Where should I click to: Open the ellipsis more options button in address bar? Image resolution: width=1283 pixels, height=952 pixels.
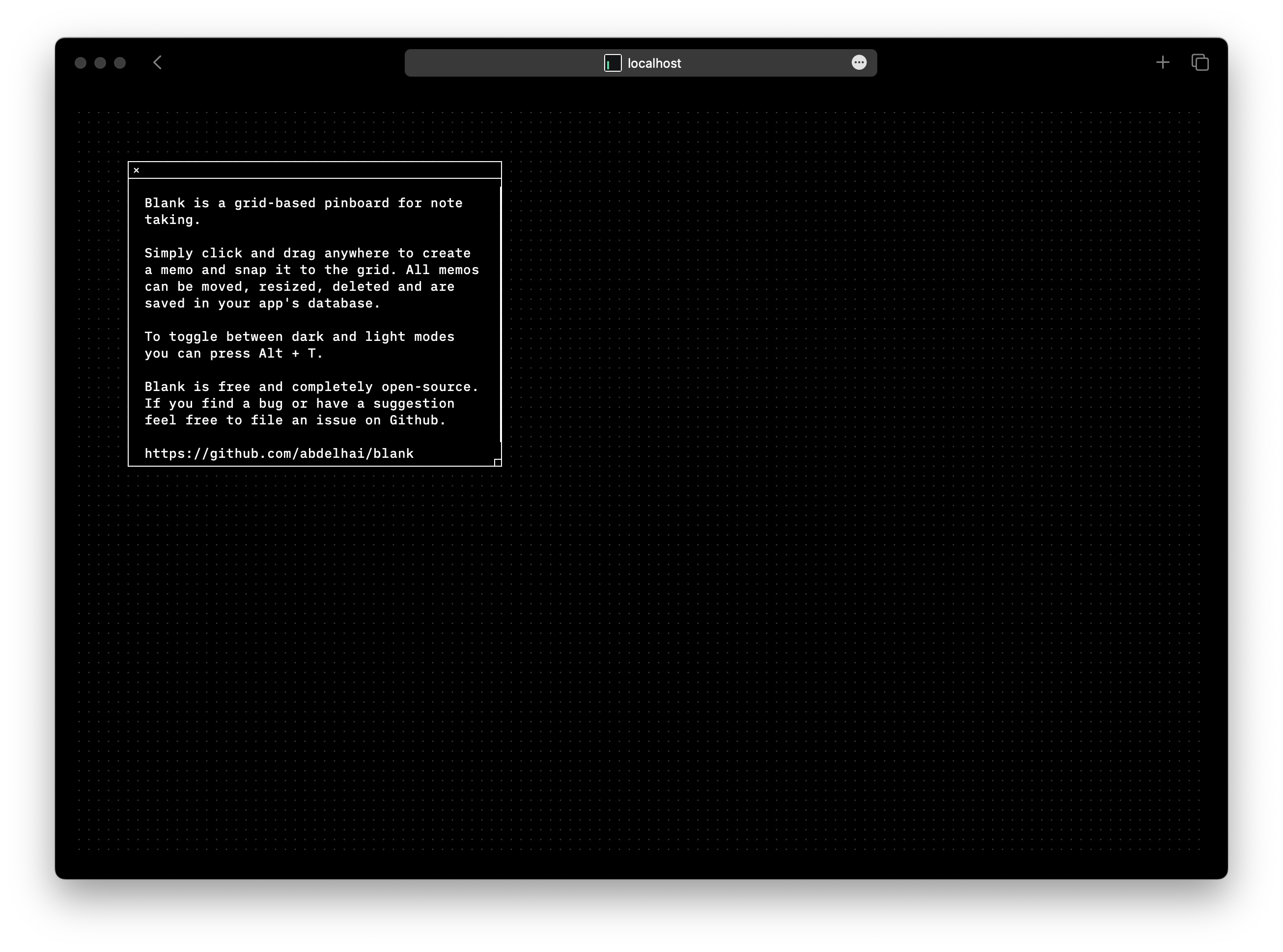click(859, 63)
